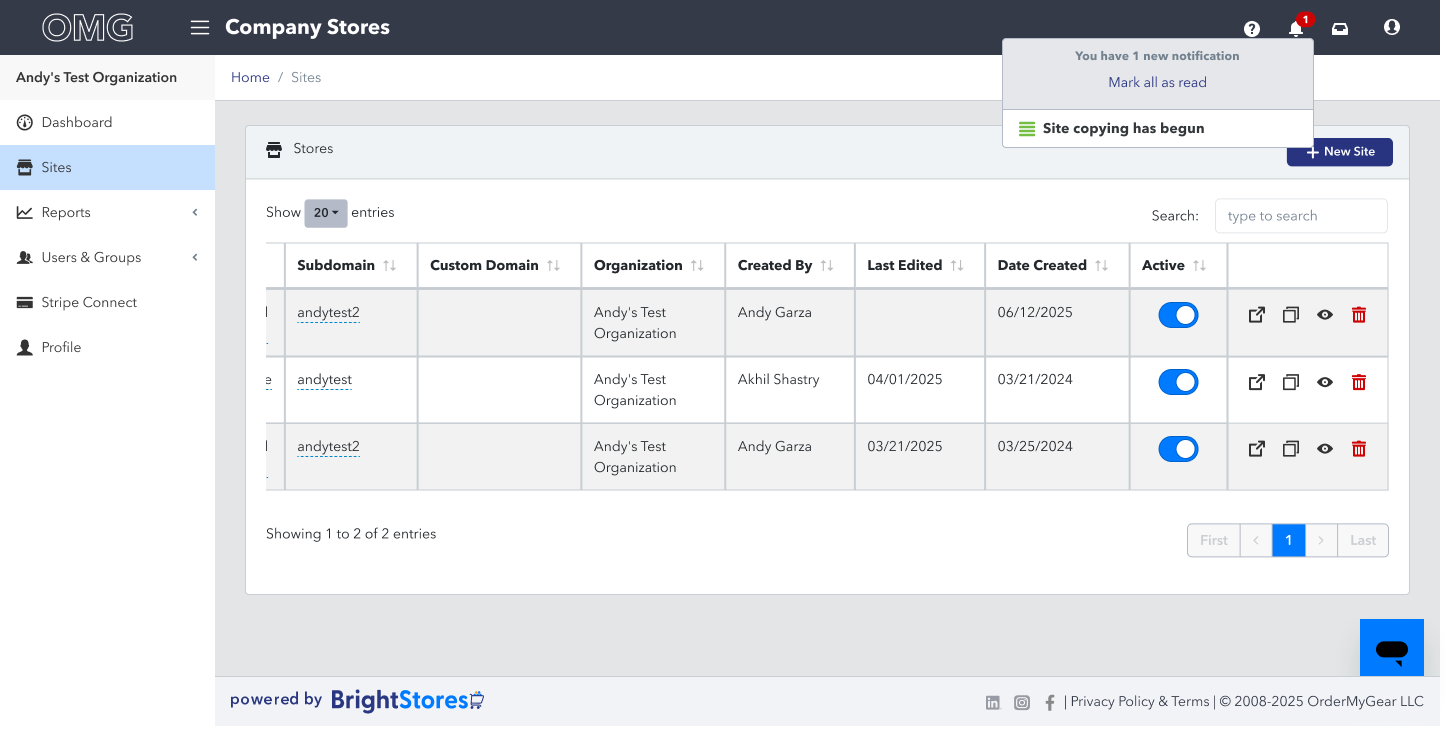This screenshot has height=733, width=1454.
Task: Click the notification bell icon
Action: pos(1296,29)
